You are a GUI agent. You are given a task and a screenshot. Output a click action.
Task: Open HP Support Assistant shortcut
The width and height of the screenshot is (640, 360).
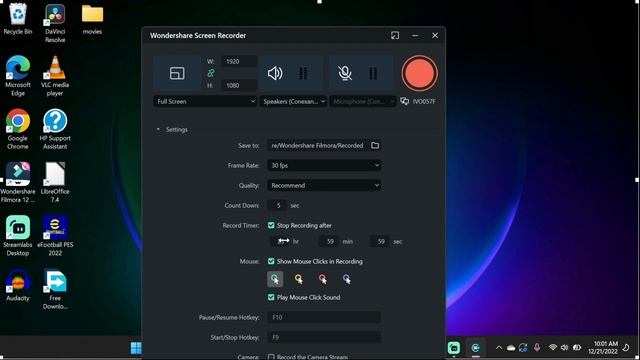(x=55, y=129)
